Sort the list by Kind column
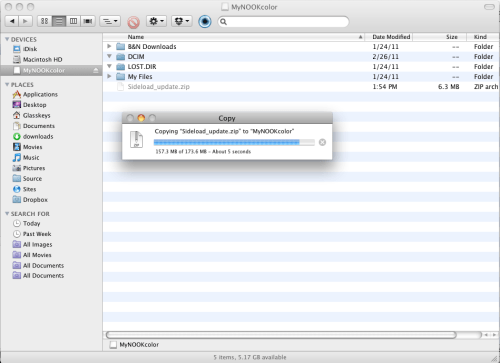500x363 pixels. [x=483, y=37]
